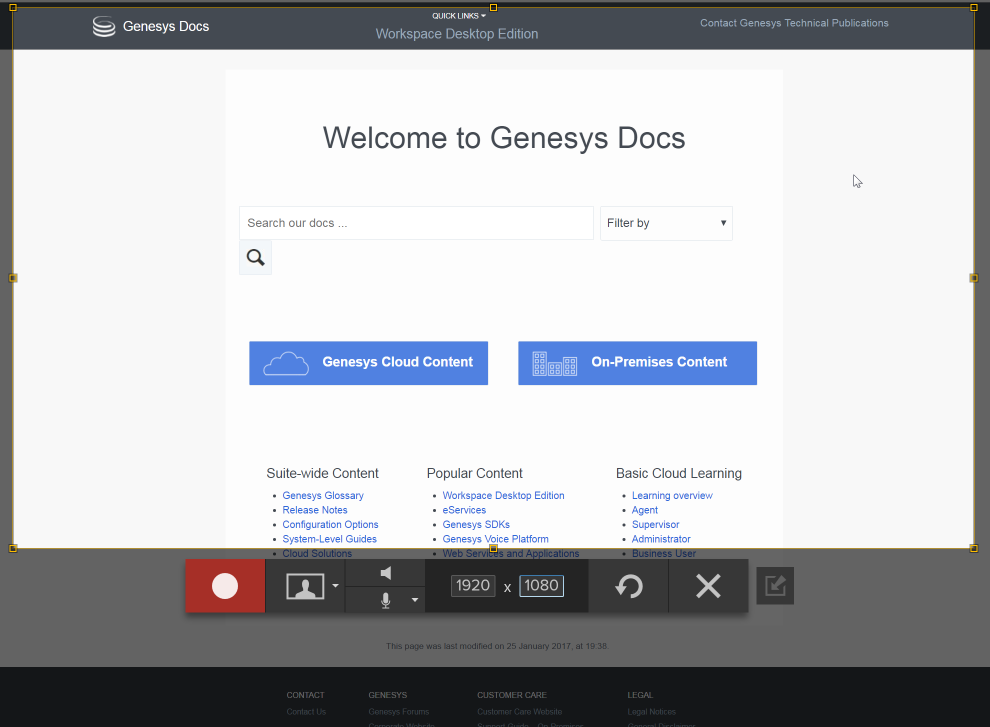This screenshot has width=990, height=727.
Task: Open the Genesys Glossary link
Action: click(323, 496)
